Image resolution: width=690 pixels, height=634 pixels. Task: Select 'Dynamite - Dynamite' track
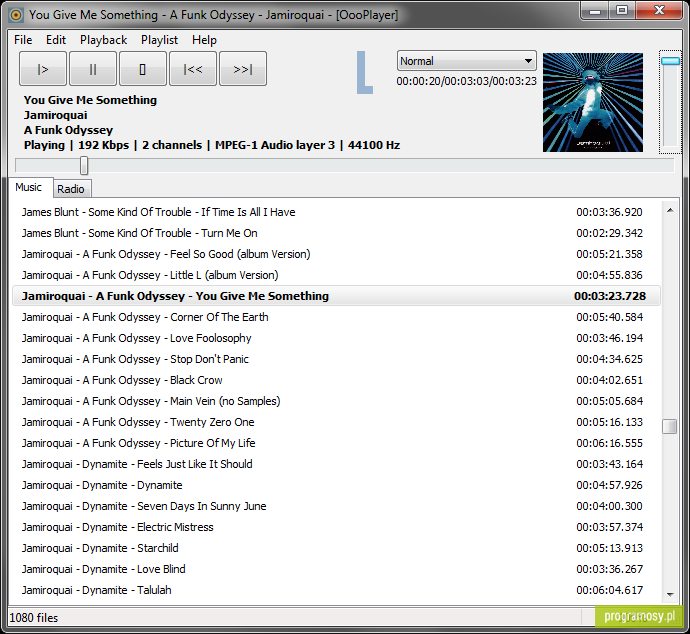(336, 485)
